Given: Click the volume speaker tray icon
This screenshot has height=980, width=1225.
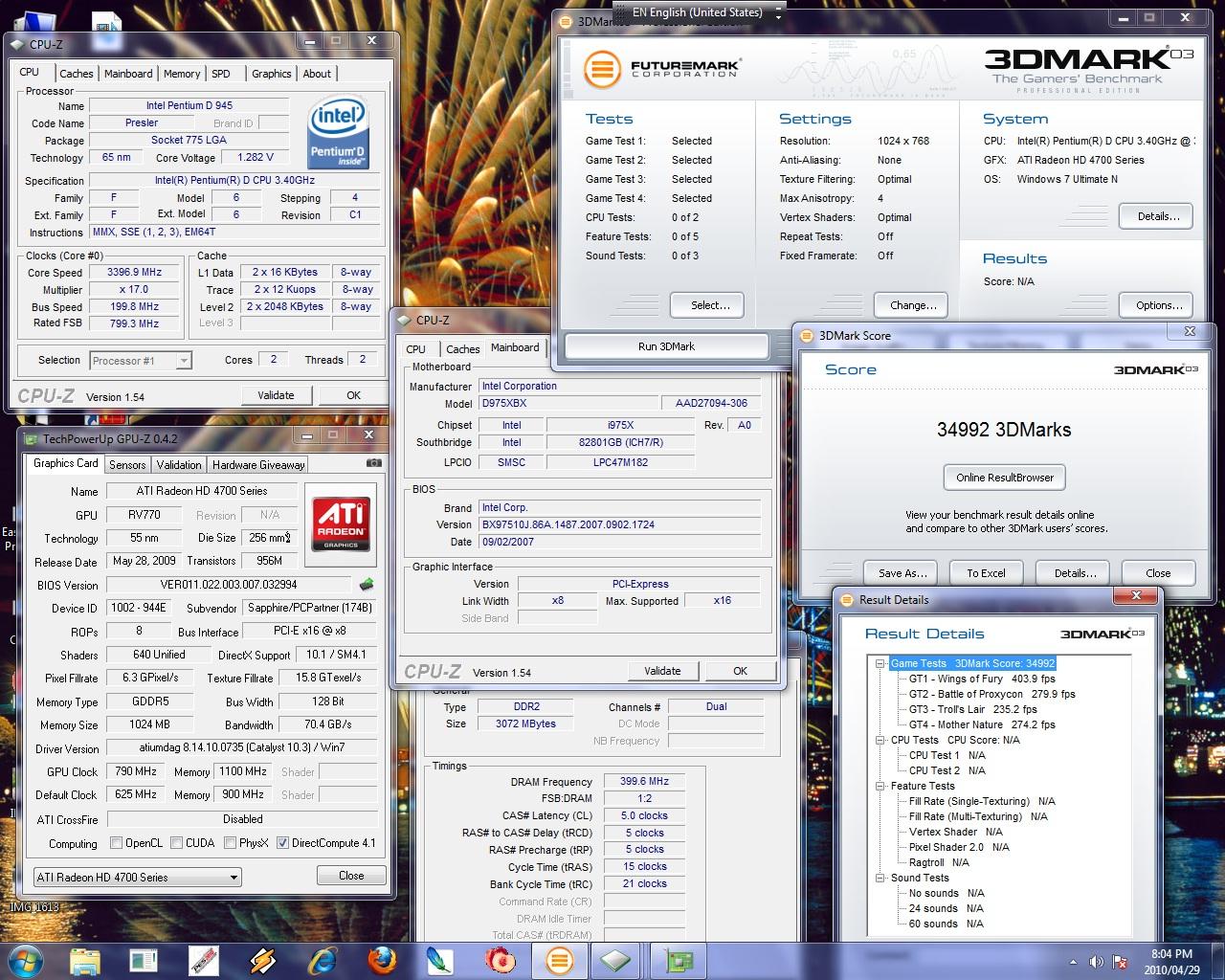Looking at the screenshot, I should pyautogui.click(x=1096, y=962).
